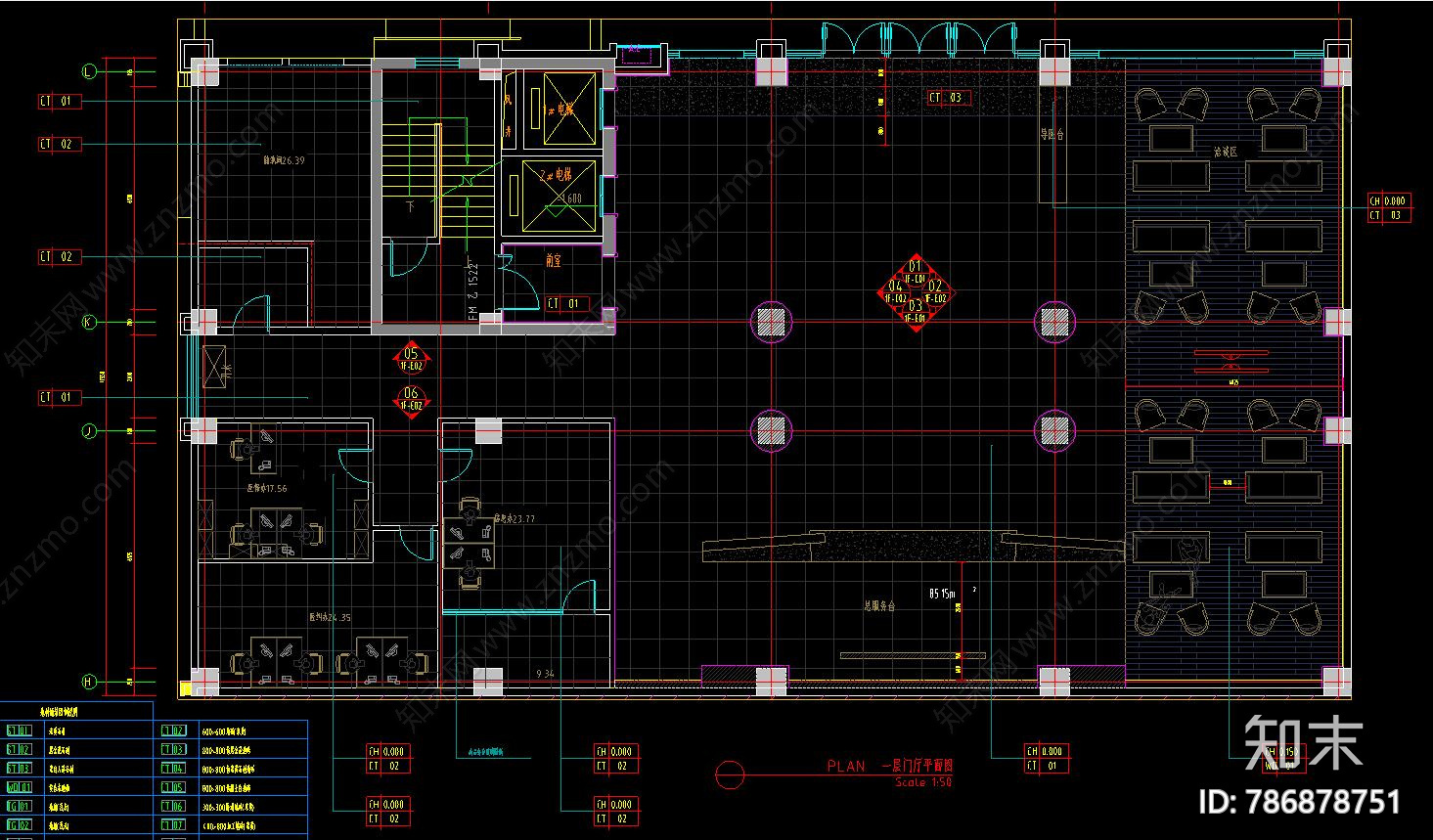Click the staircase down label 下
The height and width of the screenshot is (840, 1433).
411,206
